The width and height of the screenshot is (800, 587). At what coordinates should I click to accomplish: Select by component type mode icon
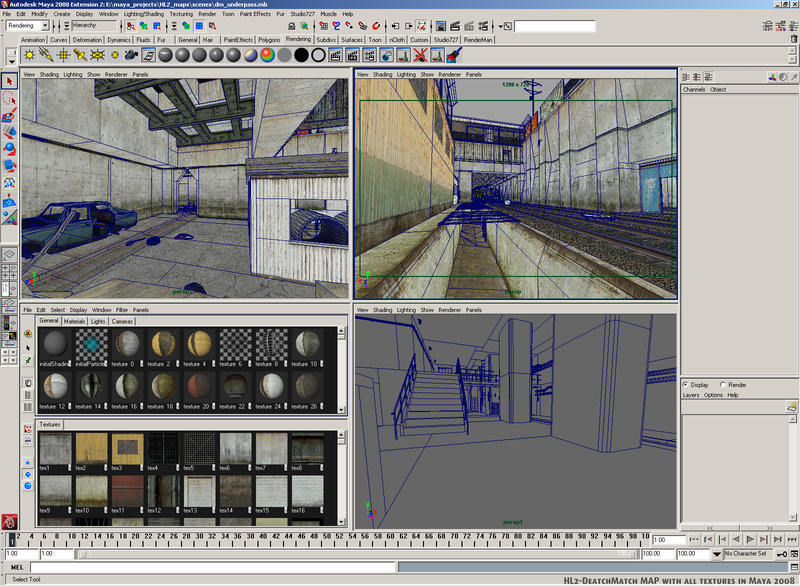157,26
